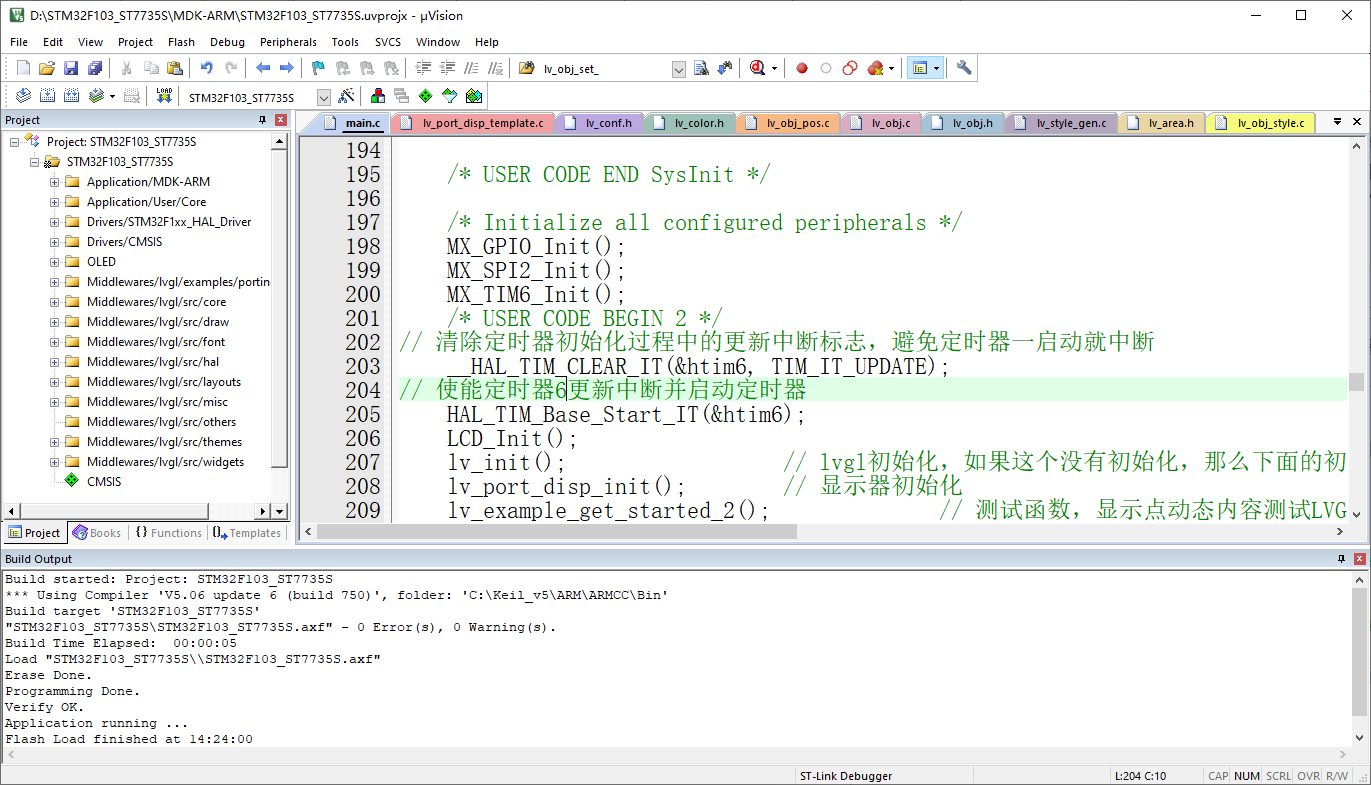The width and height of the screenshot is (1371, 785).
Task: Comment out the selection with the comment icon
Action: [x=471, y=68]
